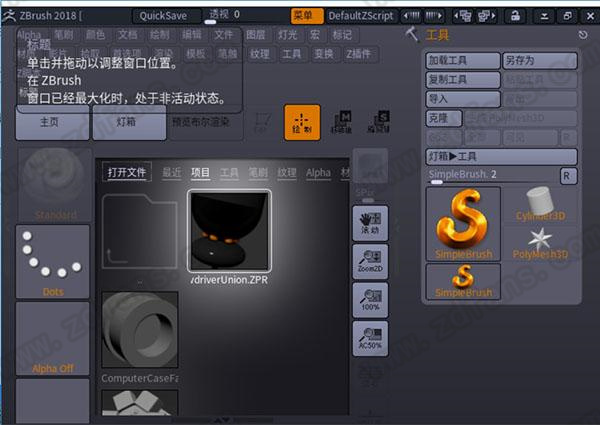Select the large golden SimpleBrush tool

tap(463, 224)
